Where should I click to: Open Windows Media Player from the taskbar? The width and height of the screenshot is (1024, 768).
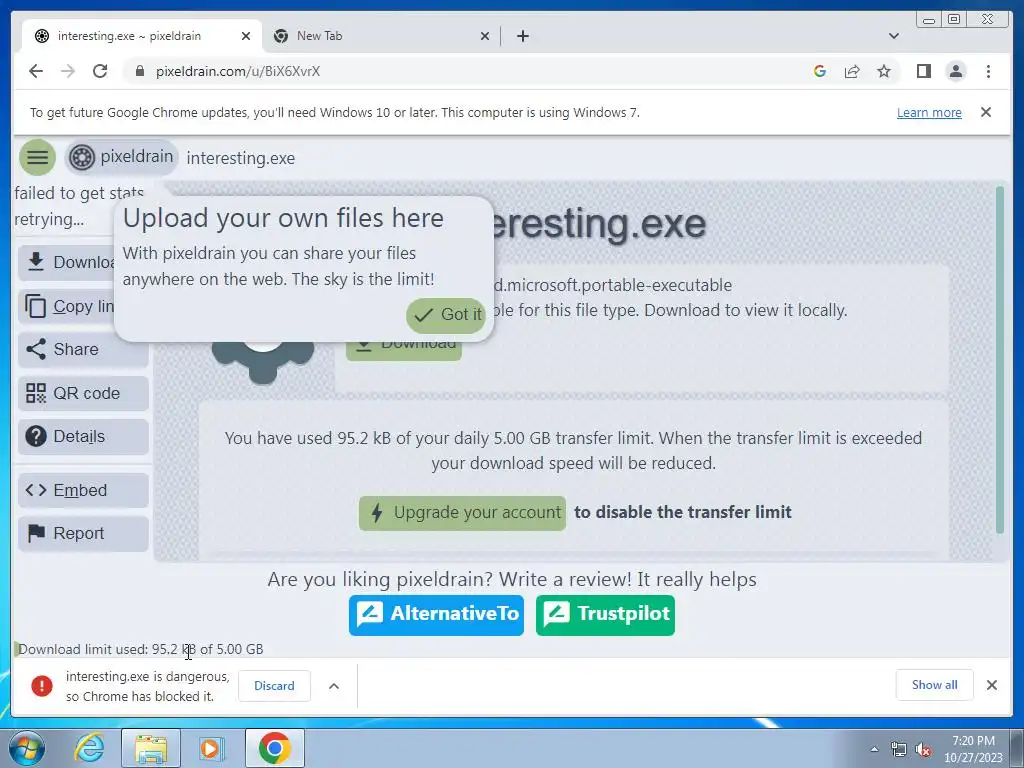pyautogui.click(x=211, y=748)
